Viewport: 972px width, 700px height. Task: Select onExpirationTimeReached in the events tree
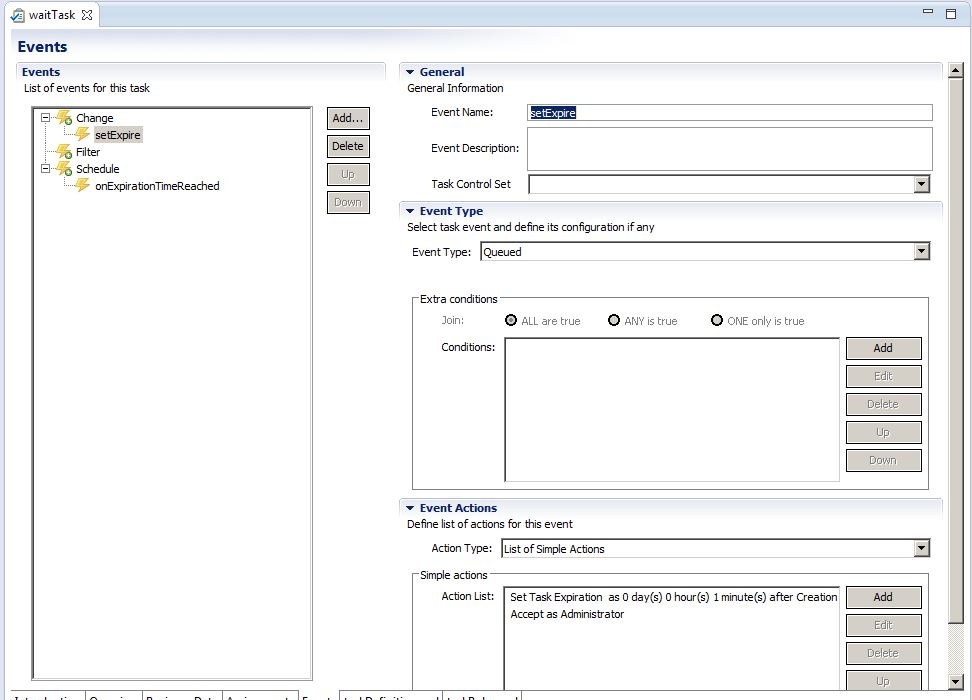pyautogui.click(x=157, y=186)
